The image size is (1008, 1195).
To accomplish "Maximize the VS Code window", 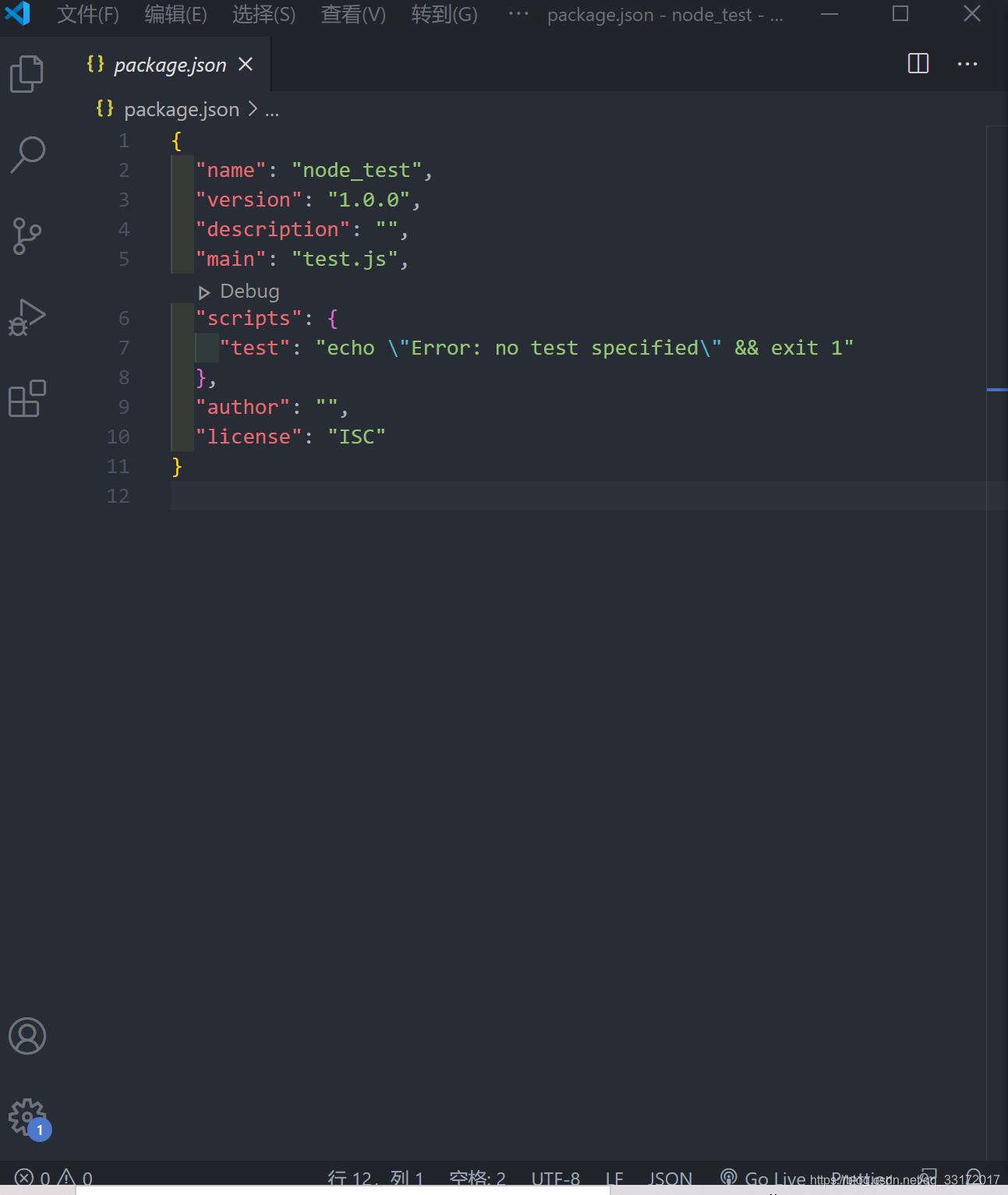I will pos(900,14).
